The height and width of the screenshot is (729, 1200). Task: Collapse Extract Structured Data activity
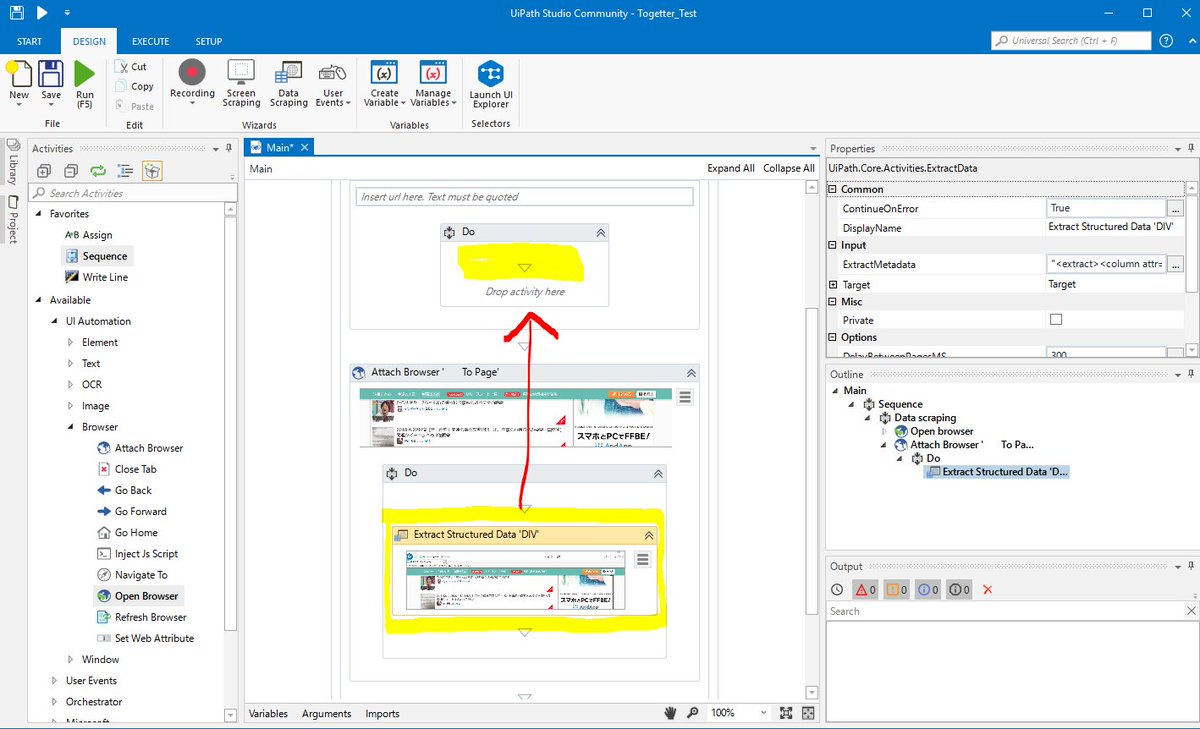(x=648, y=535)
